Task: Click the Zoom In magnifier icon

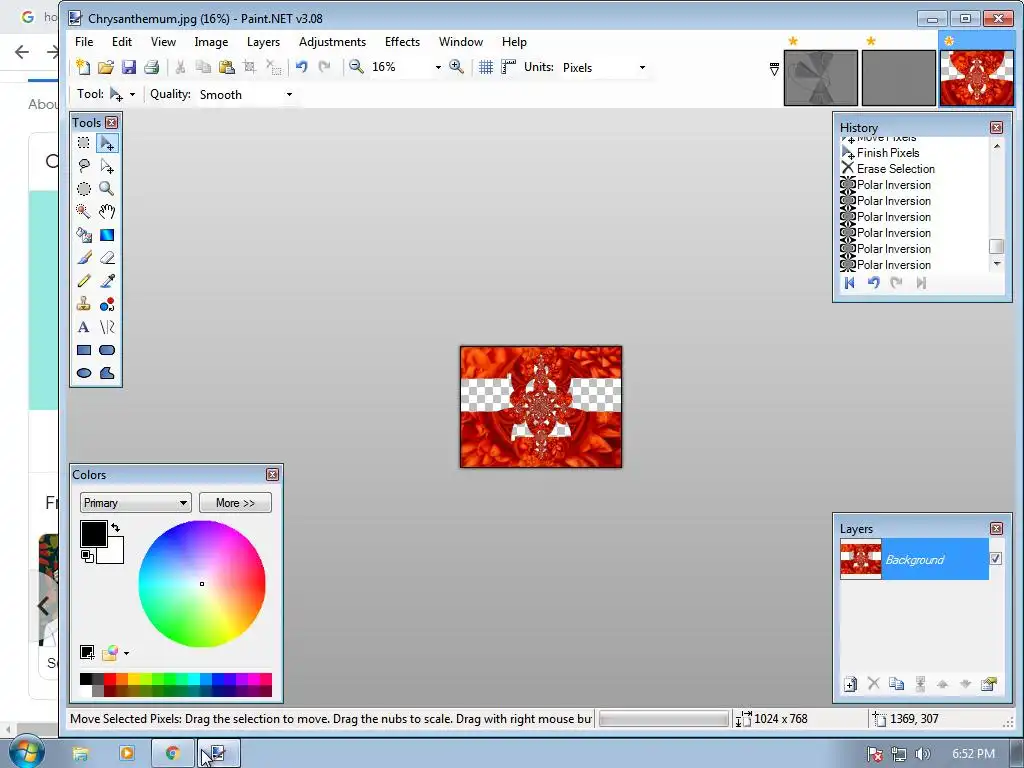Action: [456, 67]
